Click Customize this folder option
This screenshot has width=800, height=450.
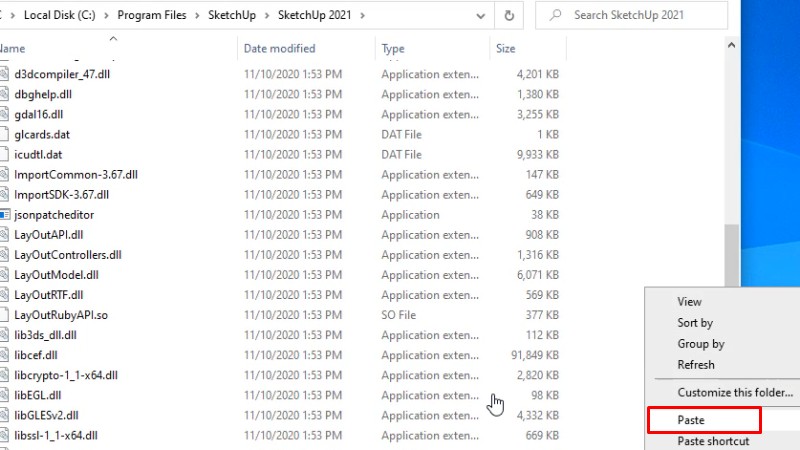point(735,393)
